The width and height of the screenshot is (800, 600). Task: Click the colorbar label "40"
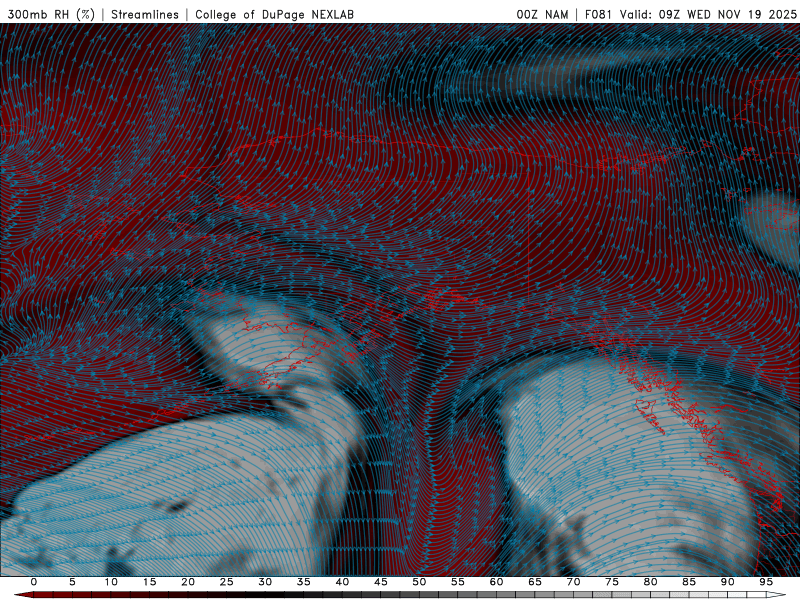[342, 582]
